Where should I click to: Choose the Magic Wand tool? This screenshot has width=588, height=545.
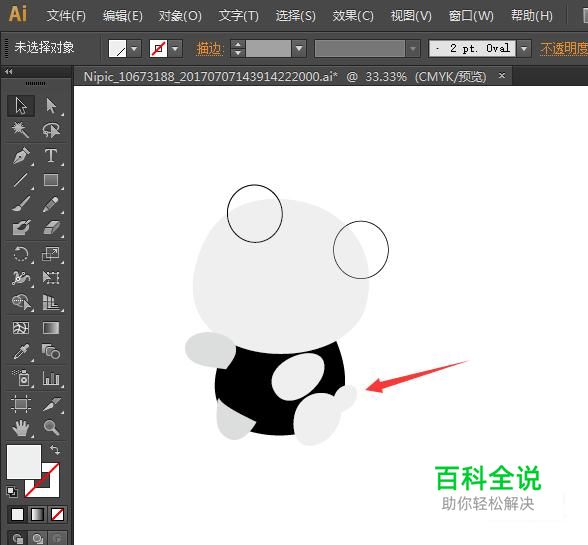(x=21, y=130)
